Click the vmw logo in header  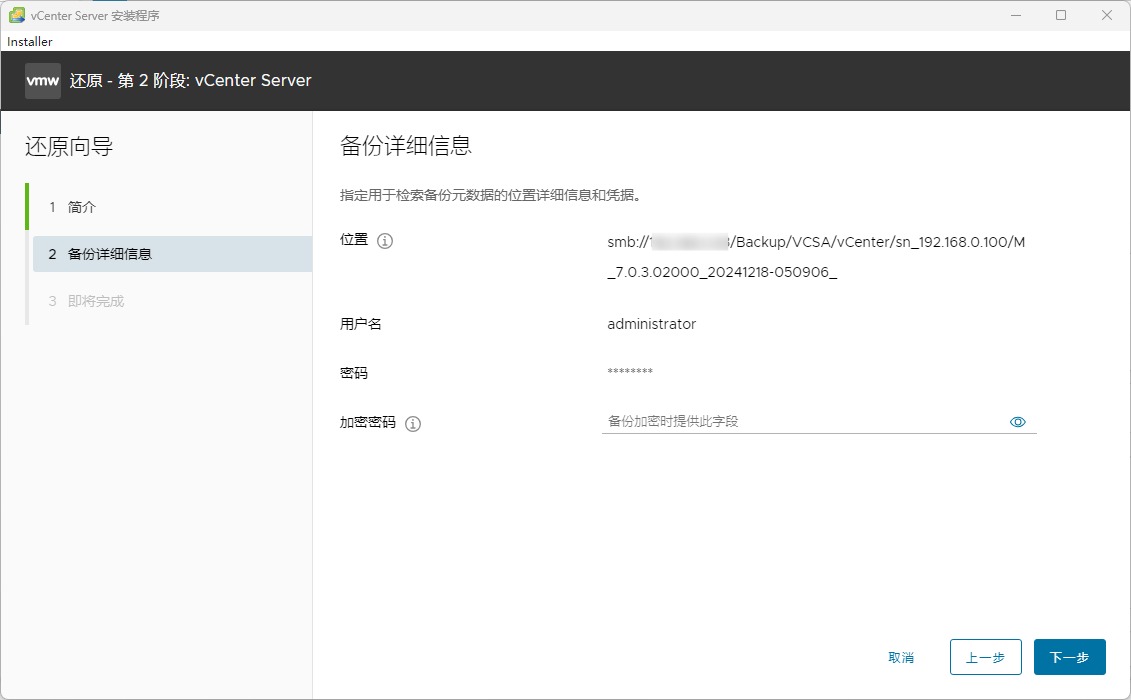click(43, 80)
